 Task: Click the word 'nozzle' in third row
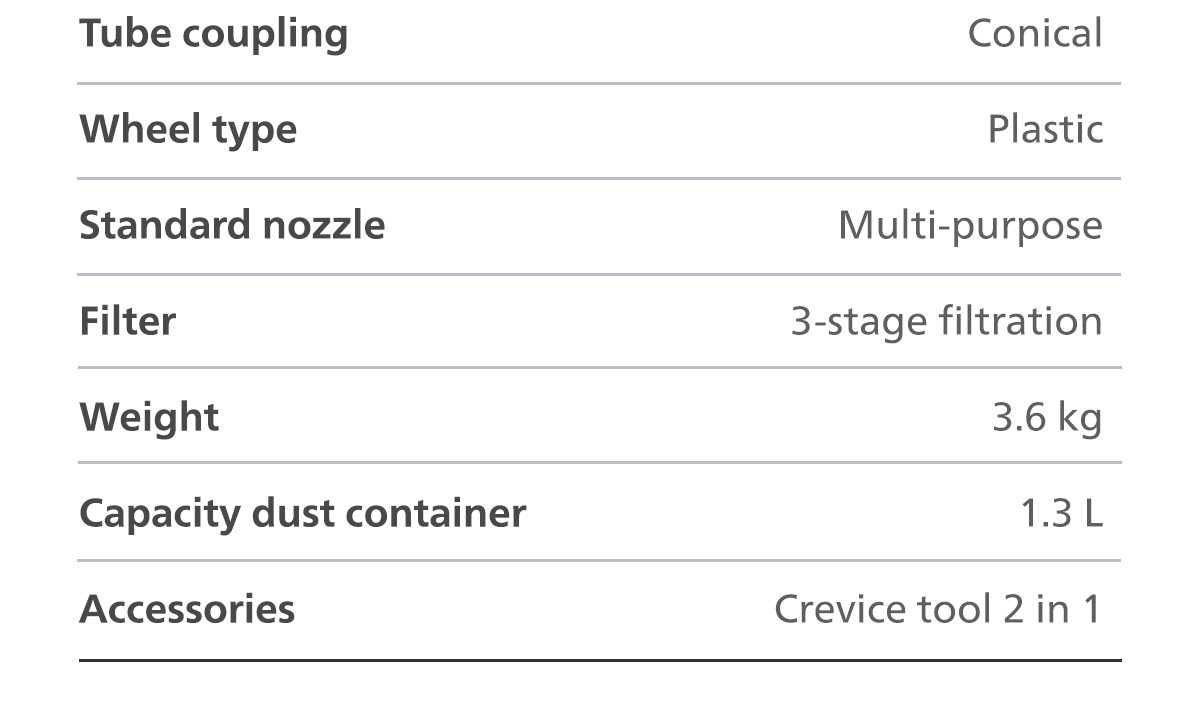(x=323, y=225)
